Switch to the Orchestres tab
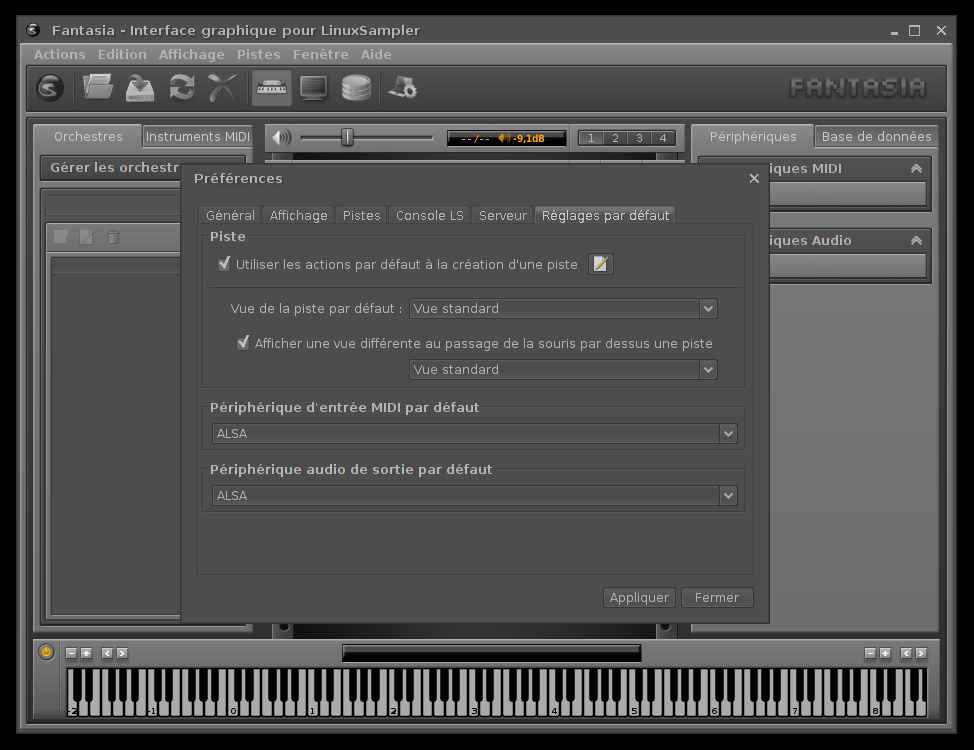The height and width of the screenshot is (750, 974). (88, 136)
